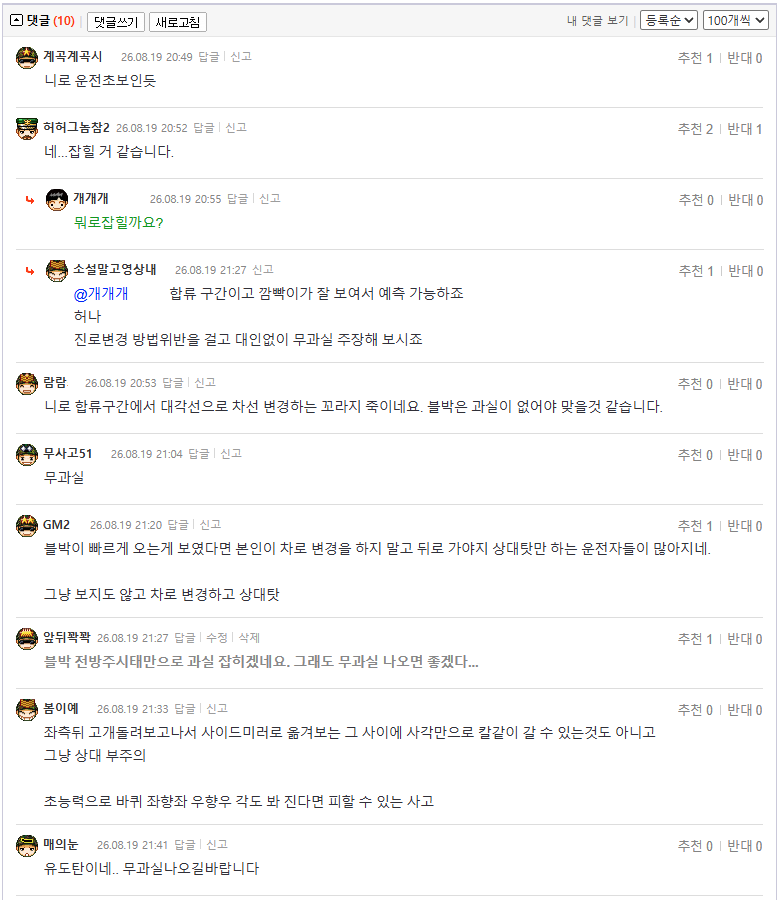This screenshot has height=900, width=780.
Task: Open 내 댓글 보기 link
Action: pos(597,21)
